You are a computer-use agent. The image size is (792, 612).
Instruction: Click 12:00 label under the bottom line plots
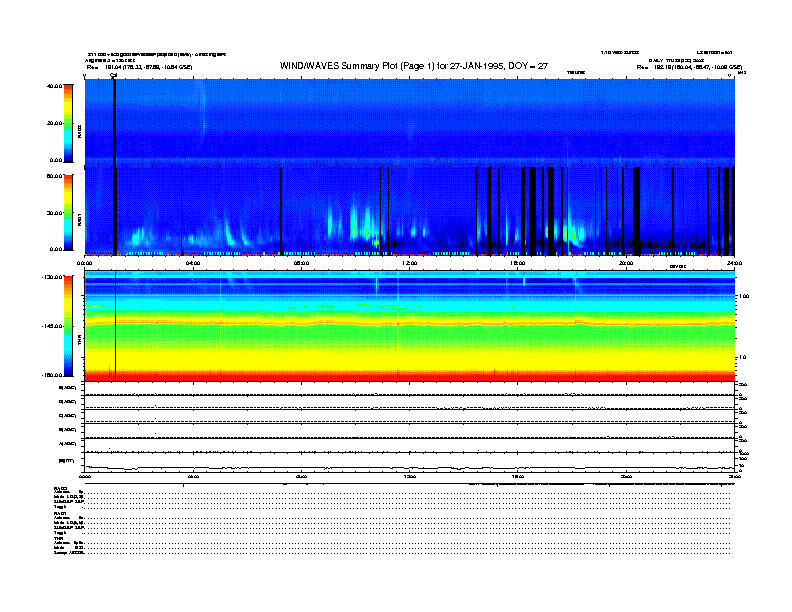point(410,476)
